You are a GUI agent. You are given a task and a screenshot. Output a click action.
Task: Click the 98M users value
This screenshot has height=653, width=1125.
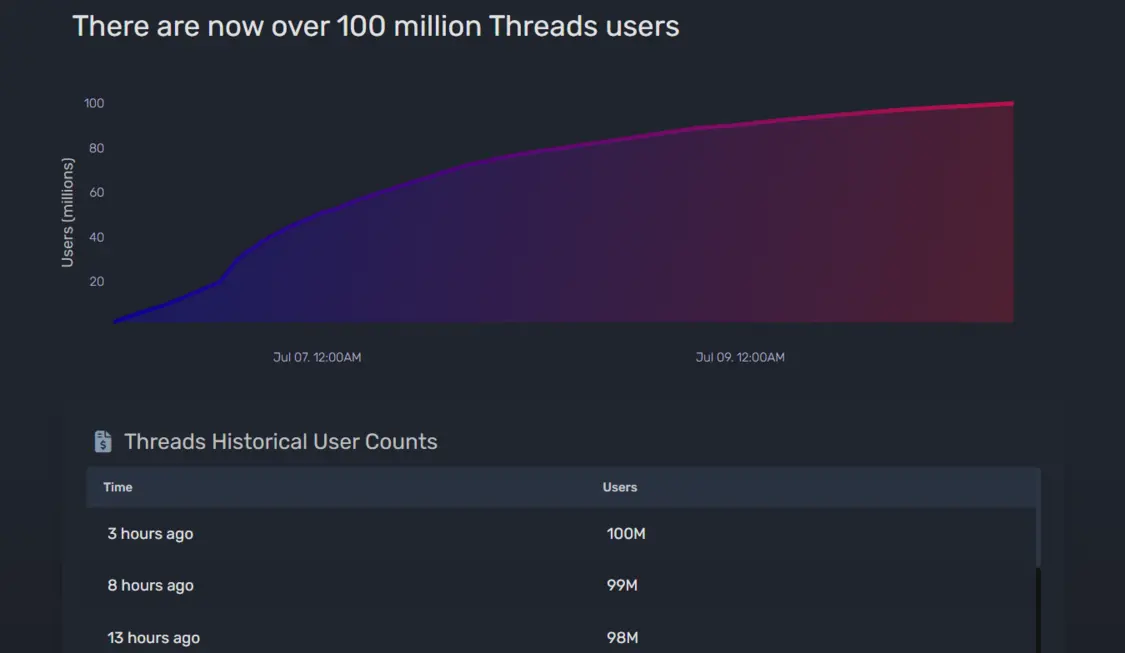point(622,638)
